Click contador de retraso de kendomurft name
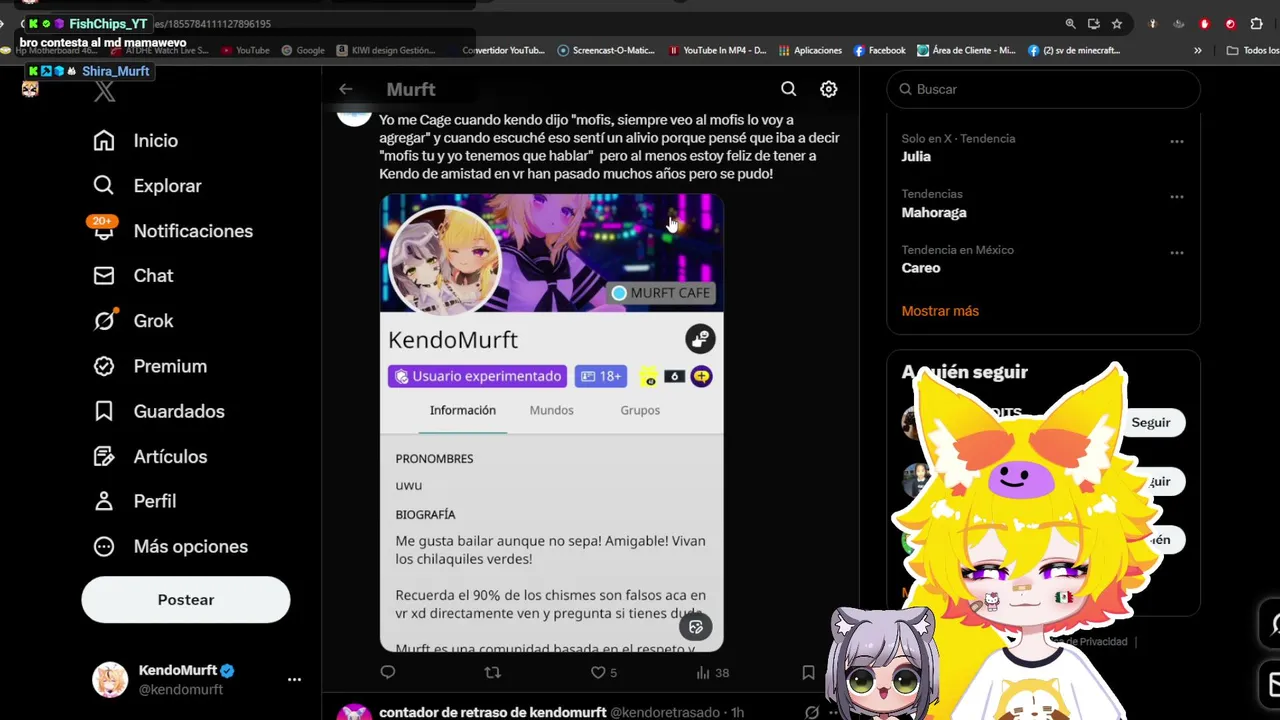 point(493,713)
